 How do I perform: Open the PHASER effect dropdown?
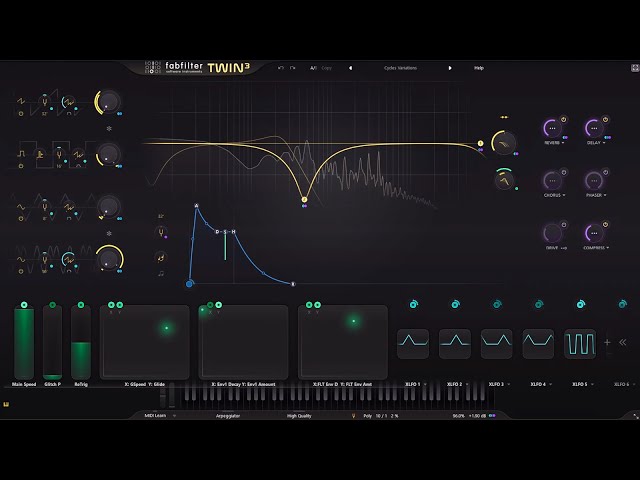(596, 196)
